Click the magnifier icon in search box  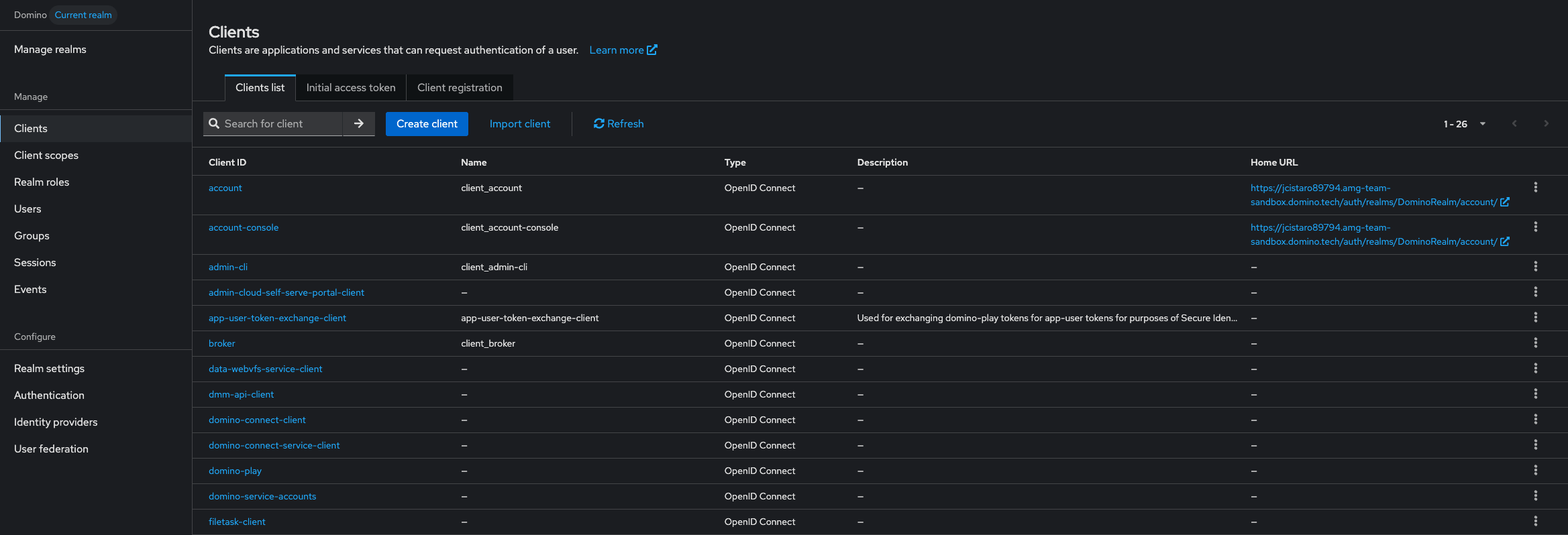214,123
